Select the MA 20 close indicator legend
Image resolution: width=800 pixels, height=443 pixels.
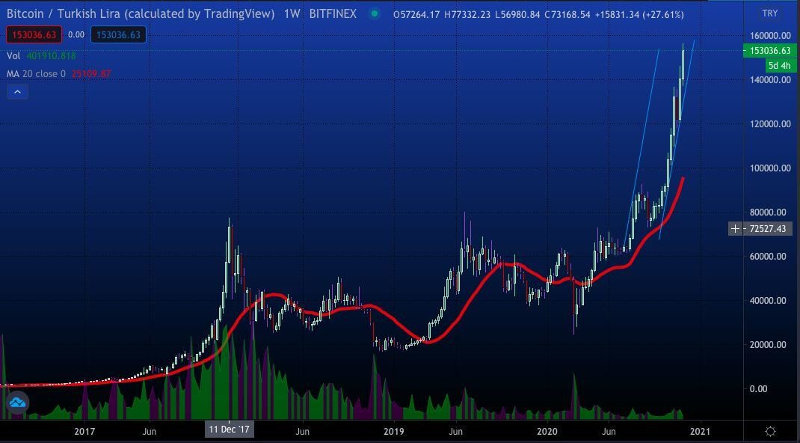[x=36, y=73]
